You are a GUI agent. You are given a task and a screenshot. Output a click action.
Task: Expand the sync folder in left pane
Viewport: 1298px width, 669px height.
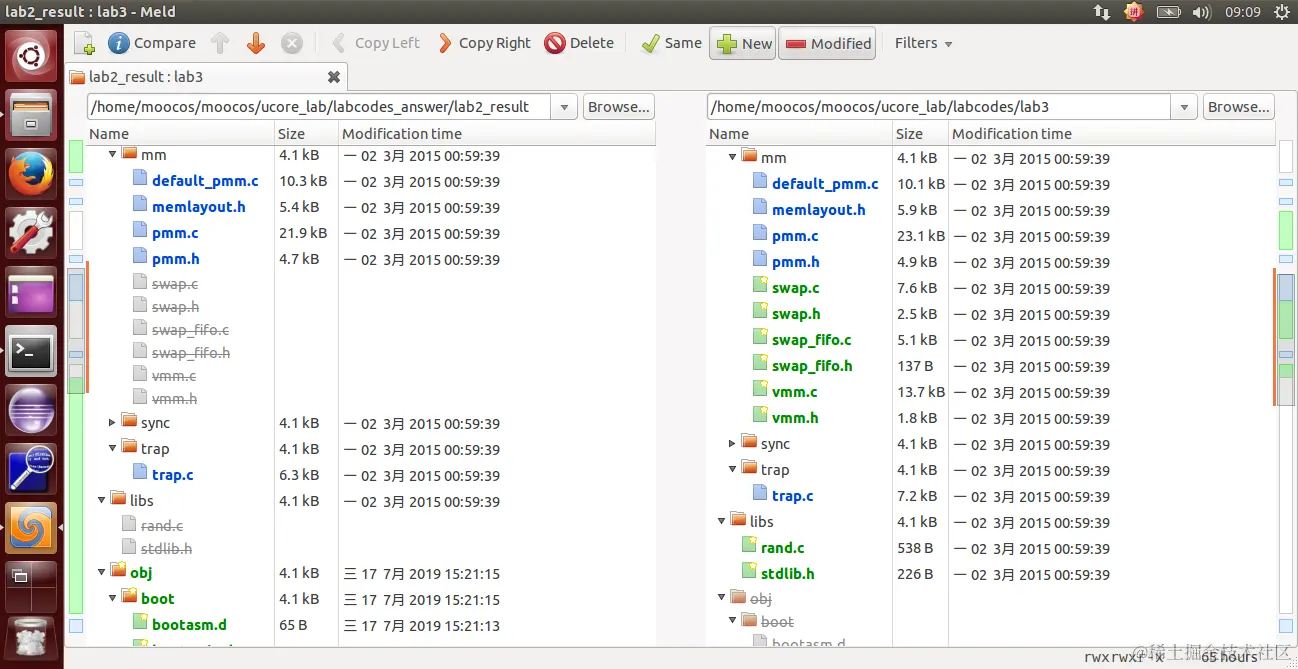click(x=113, y=423)
